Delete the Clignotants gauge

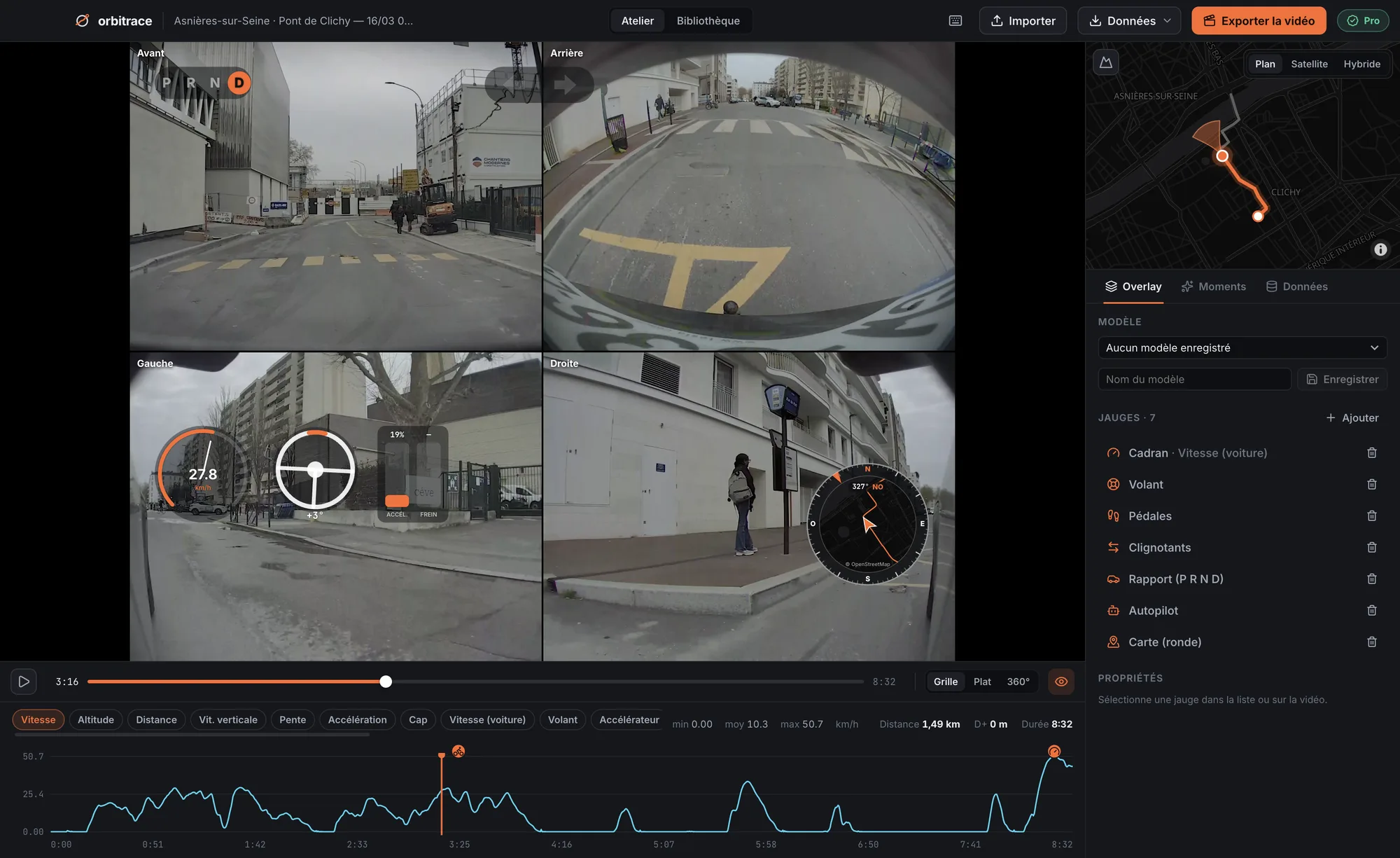click(1372, 548)
